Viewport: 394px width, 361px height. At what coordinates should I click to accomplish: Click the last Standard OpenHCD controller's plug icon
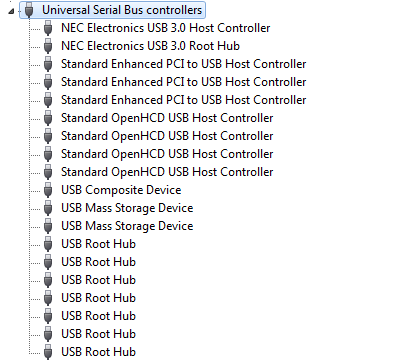pyautogui.click(x=48, y=172)
